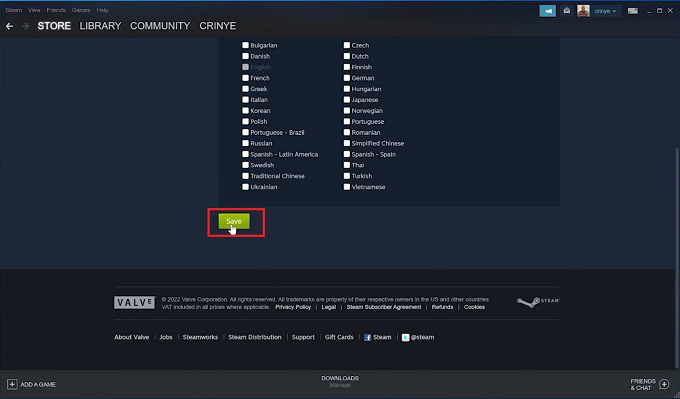The width and height of the screenshot is (680, 399).
Task: Check the Portuguese language box
Action: [x=347, y=121]
